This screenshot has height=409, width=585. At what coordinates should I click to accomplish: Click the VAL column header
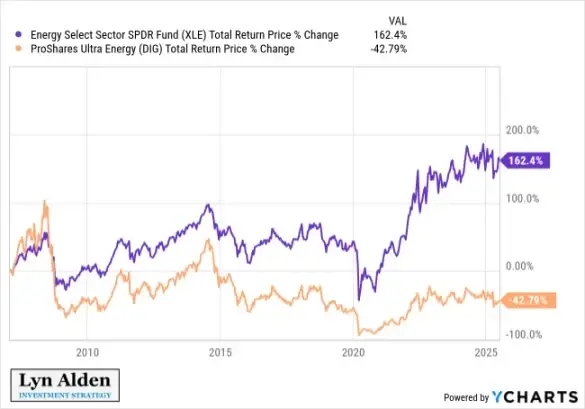(397, 21)
